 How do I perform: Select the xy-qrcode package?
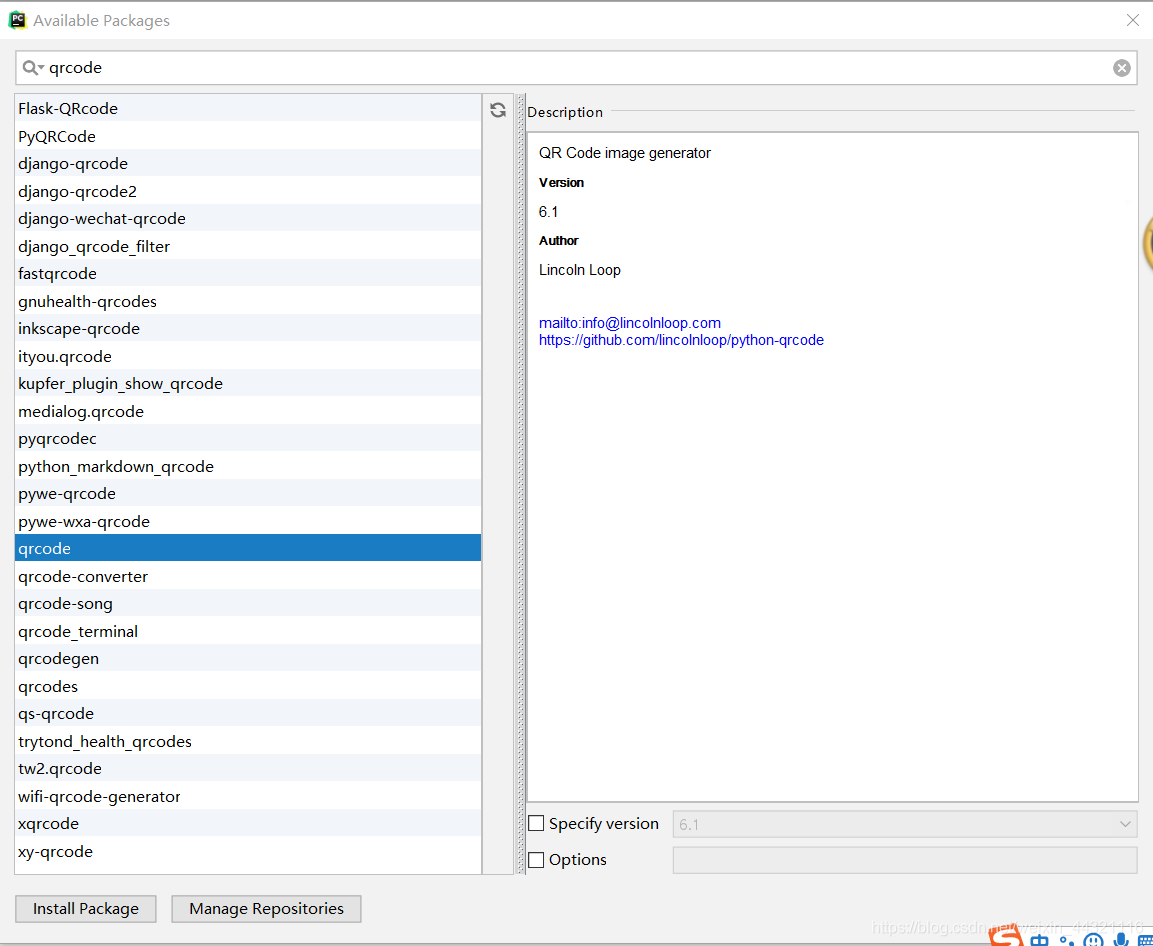pyautogui.click(x=248, y=851)
